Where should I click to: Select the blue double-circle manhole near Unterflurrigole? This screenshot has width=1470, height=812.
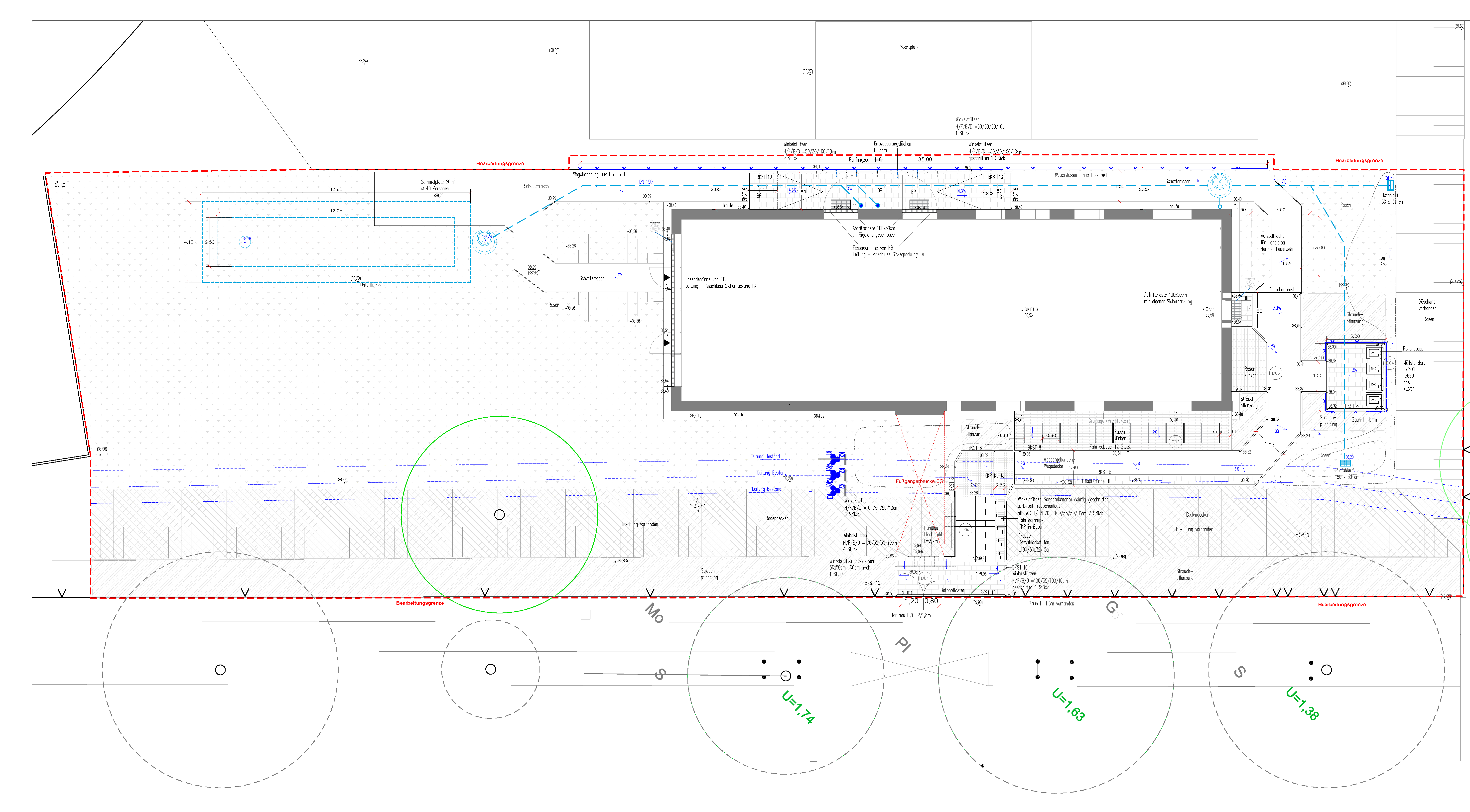coord(485,241)
